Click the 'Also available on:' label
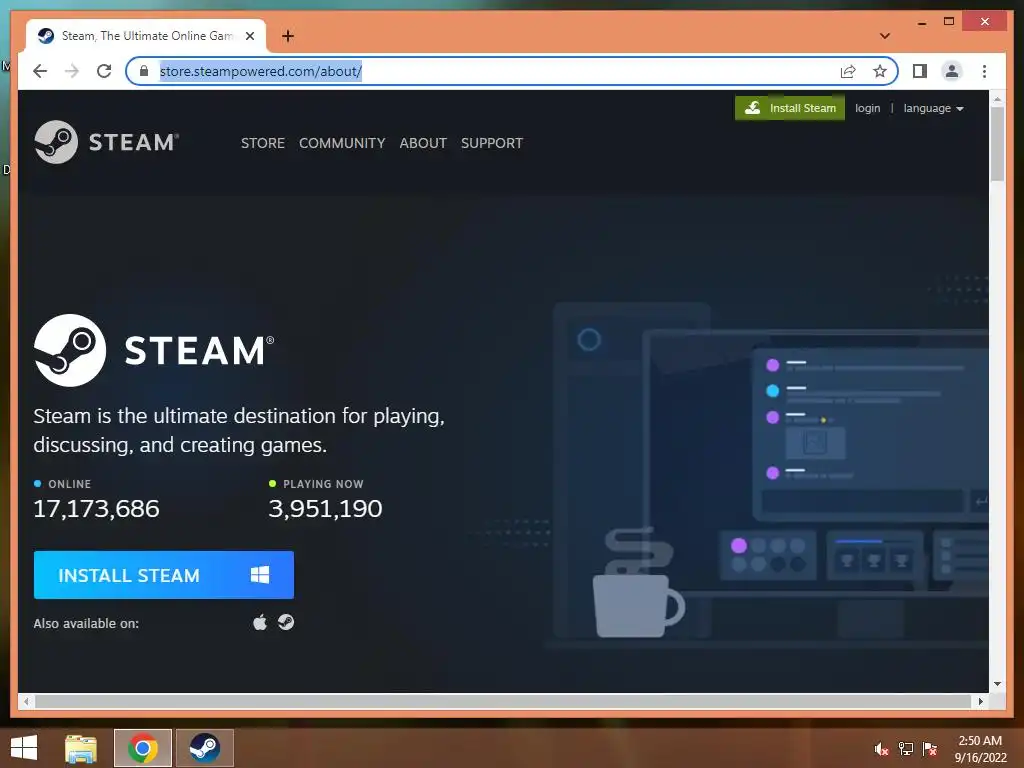 click(86, 624)
